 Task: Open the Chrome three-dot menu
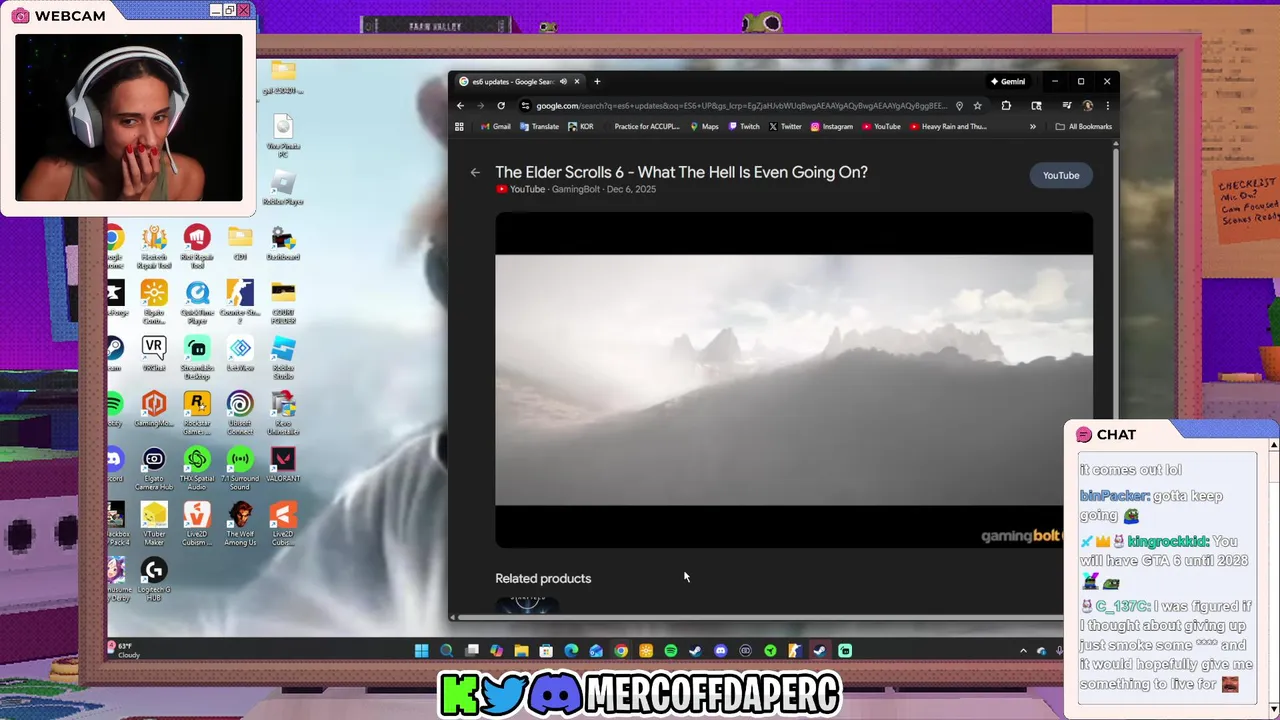pos(1107,106)
